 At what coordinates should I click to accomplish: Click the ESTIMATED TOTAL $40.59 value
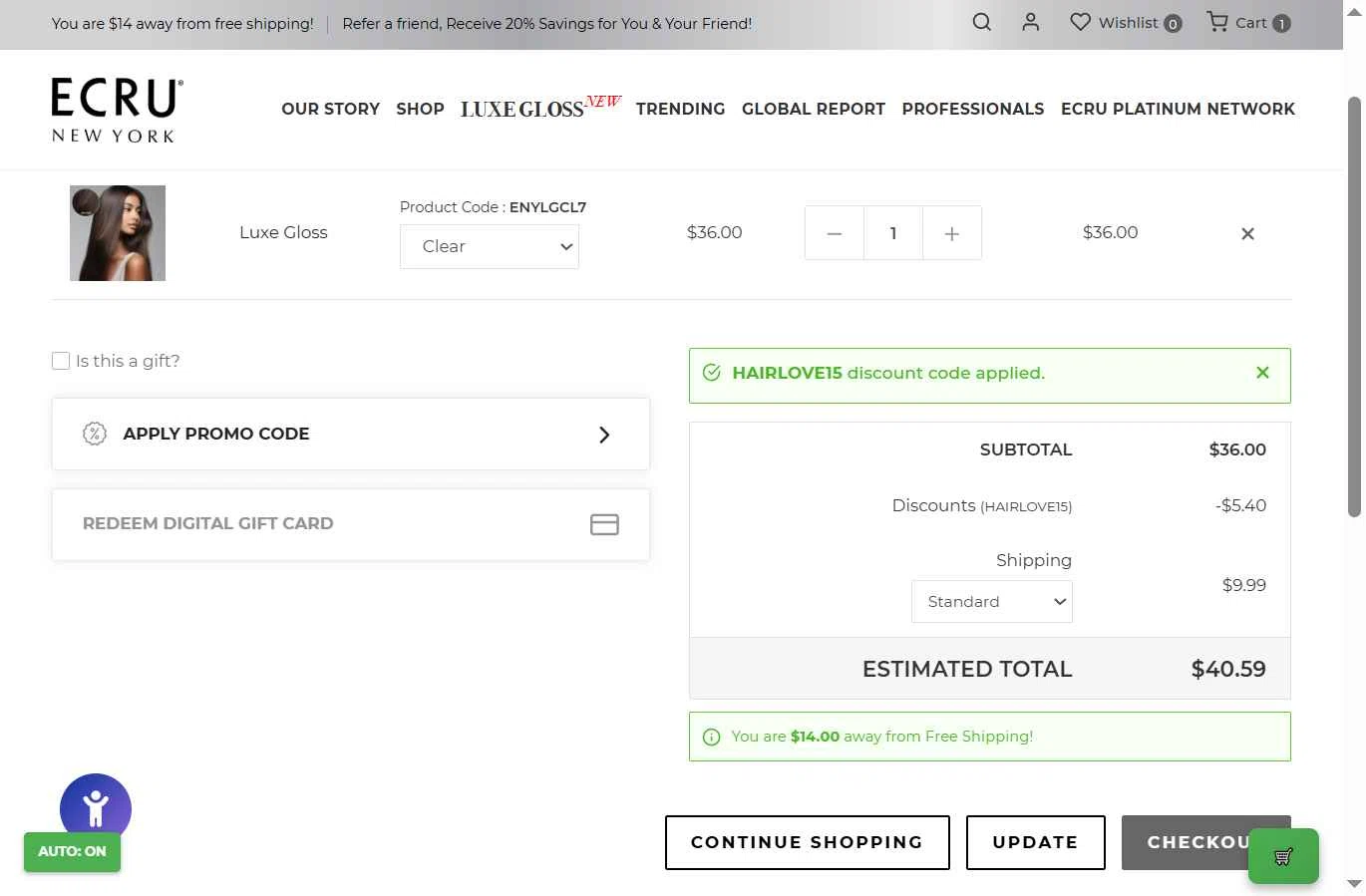point(1228,669)
